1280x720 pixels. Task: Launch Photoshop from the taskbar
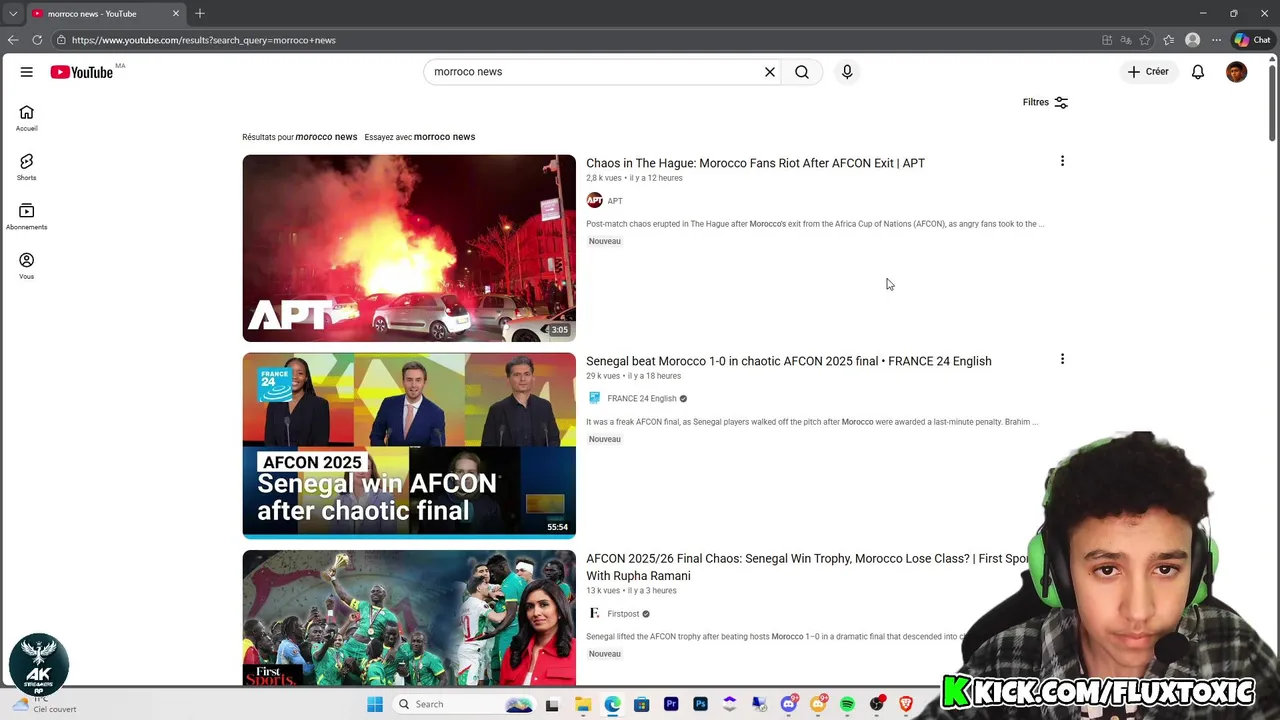700,704
